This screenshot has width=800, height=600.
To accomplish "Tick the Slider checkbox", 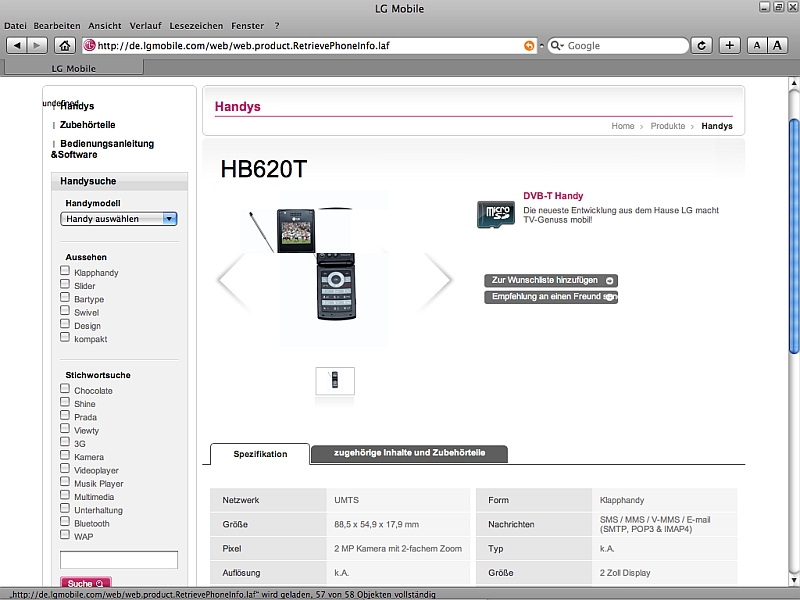I will tap(65, 284).
